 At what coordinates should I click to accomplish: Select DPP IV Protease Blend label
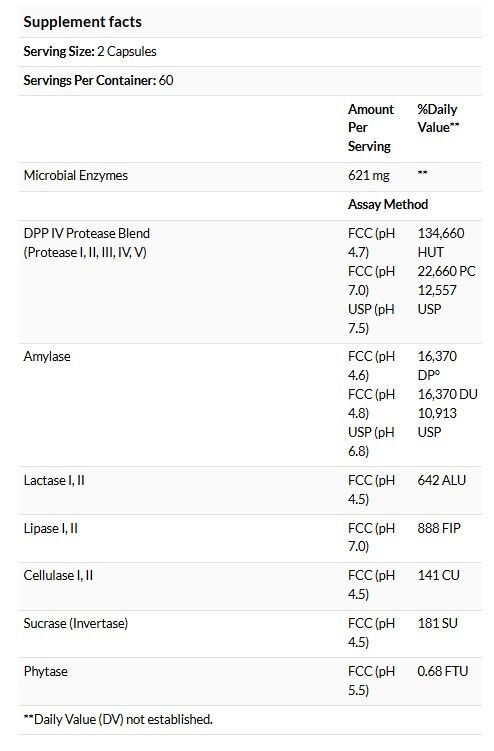click(x=87, y=233)
